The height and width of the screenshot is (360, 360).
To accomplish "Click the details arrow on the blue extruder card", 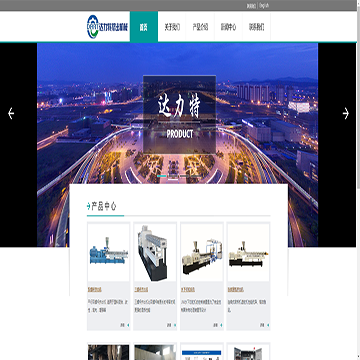I will click(128, 325).
